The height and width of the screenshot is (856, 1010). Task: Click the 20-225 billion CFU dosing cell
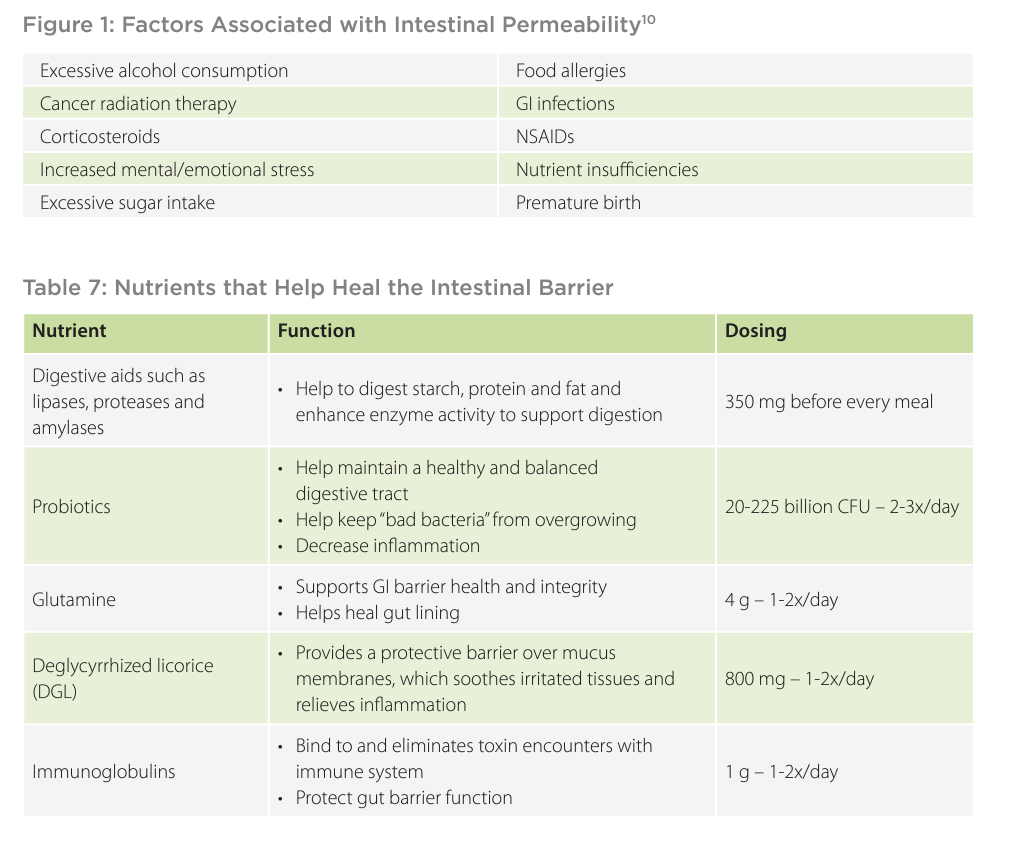point(842,506)
